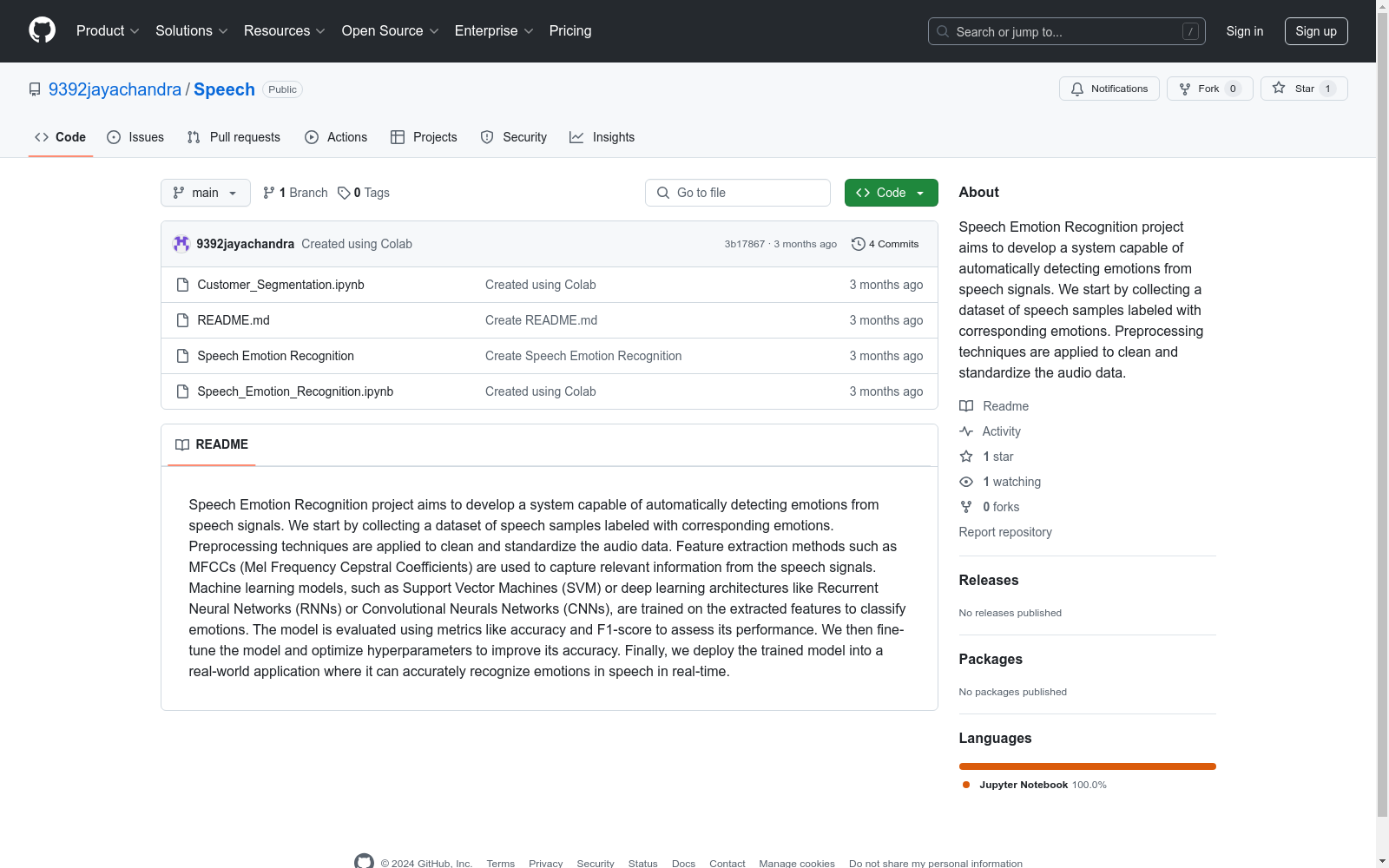Focus the Search or jump to field
Screen dimensions: 1389x868
click(1067, 31)
